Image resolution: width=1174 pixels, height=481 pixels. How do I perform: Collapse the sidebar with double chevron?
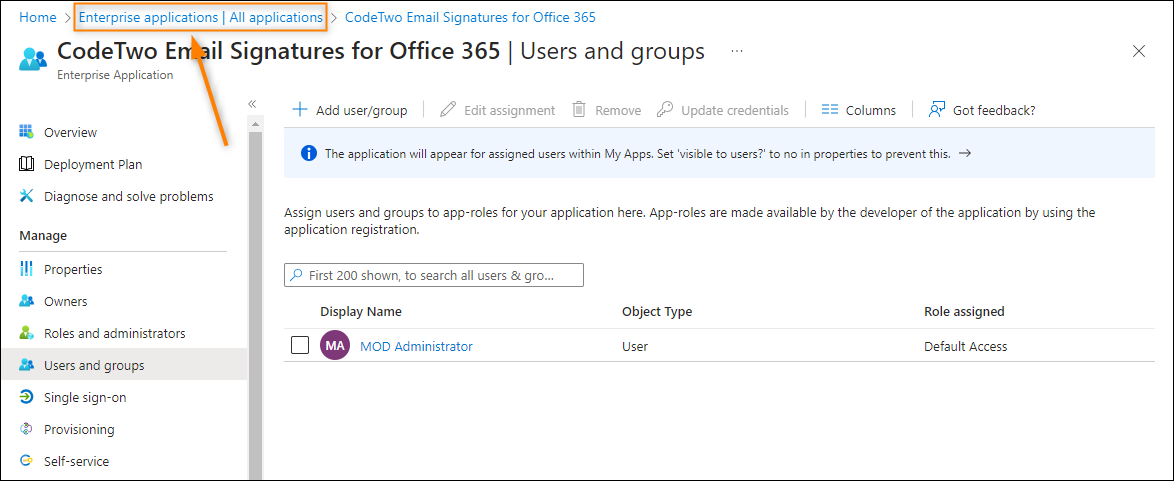(x=252, y=103)
